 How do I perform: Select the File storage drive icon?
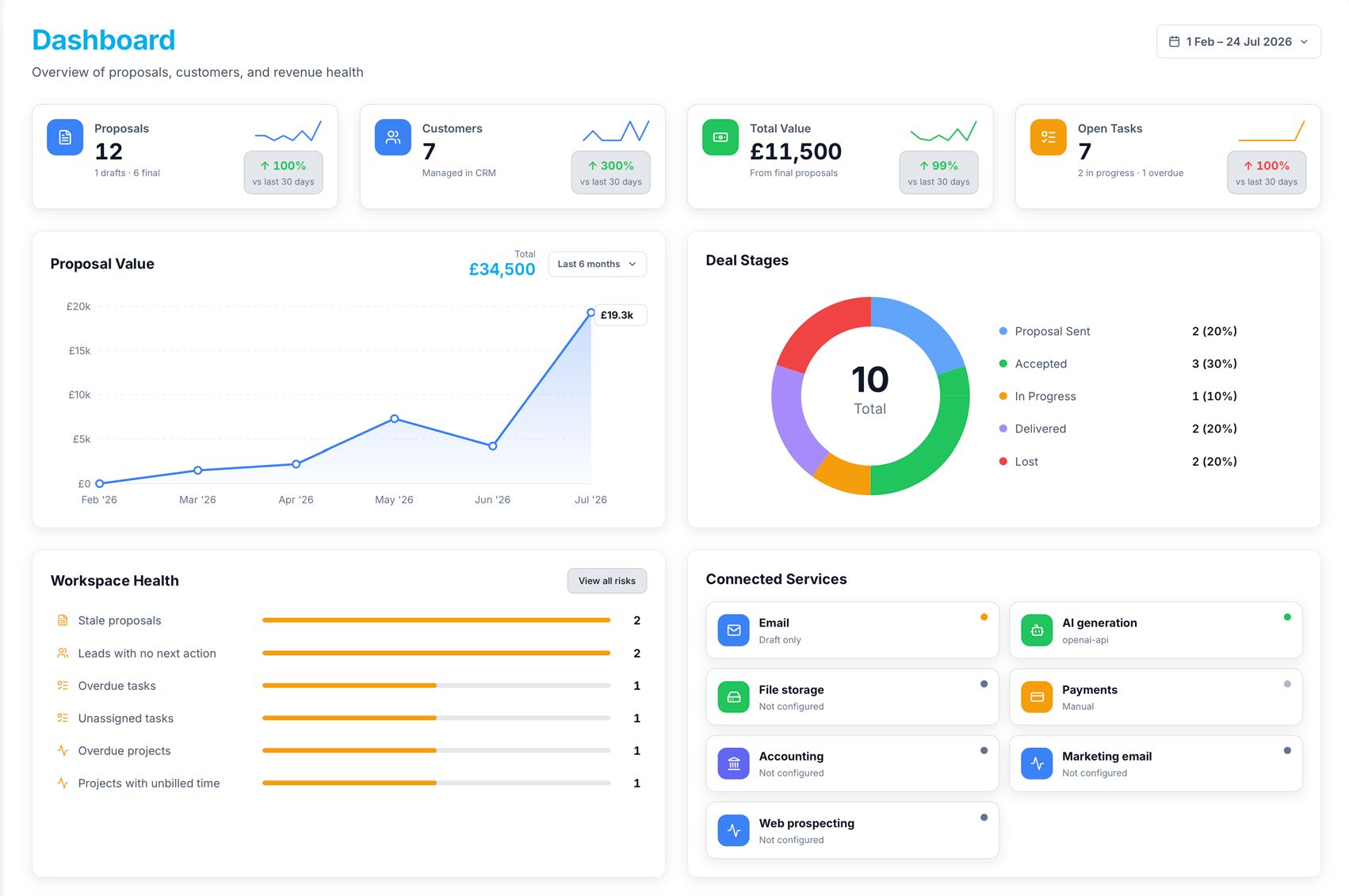click(x=733, y=696)
